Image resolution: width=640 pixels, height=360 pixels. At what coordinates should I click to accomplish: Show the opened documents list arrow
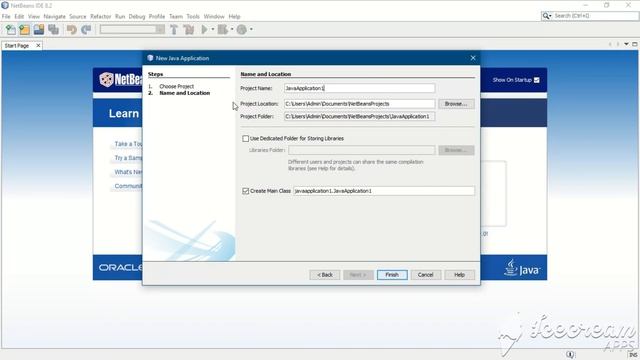coord(626,44)
